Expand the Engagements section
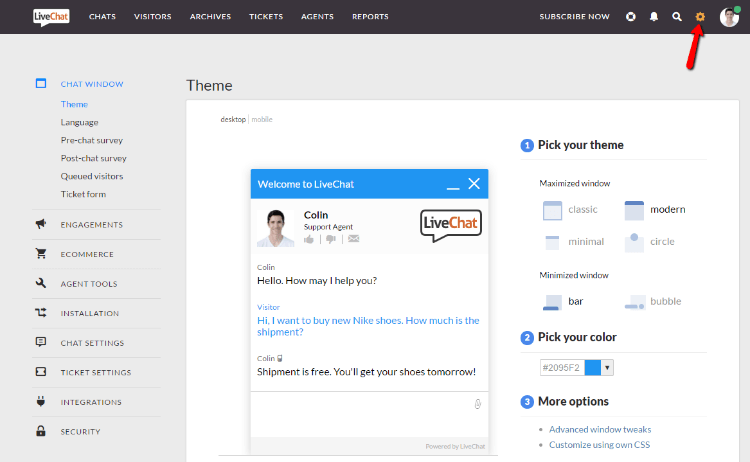Viewport: 750px width, 462px height. [x=92, y=225]
